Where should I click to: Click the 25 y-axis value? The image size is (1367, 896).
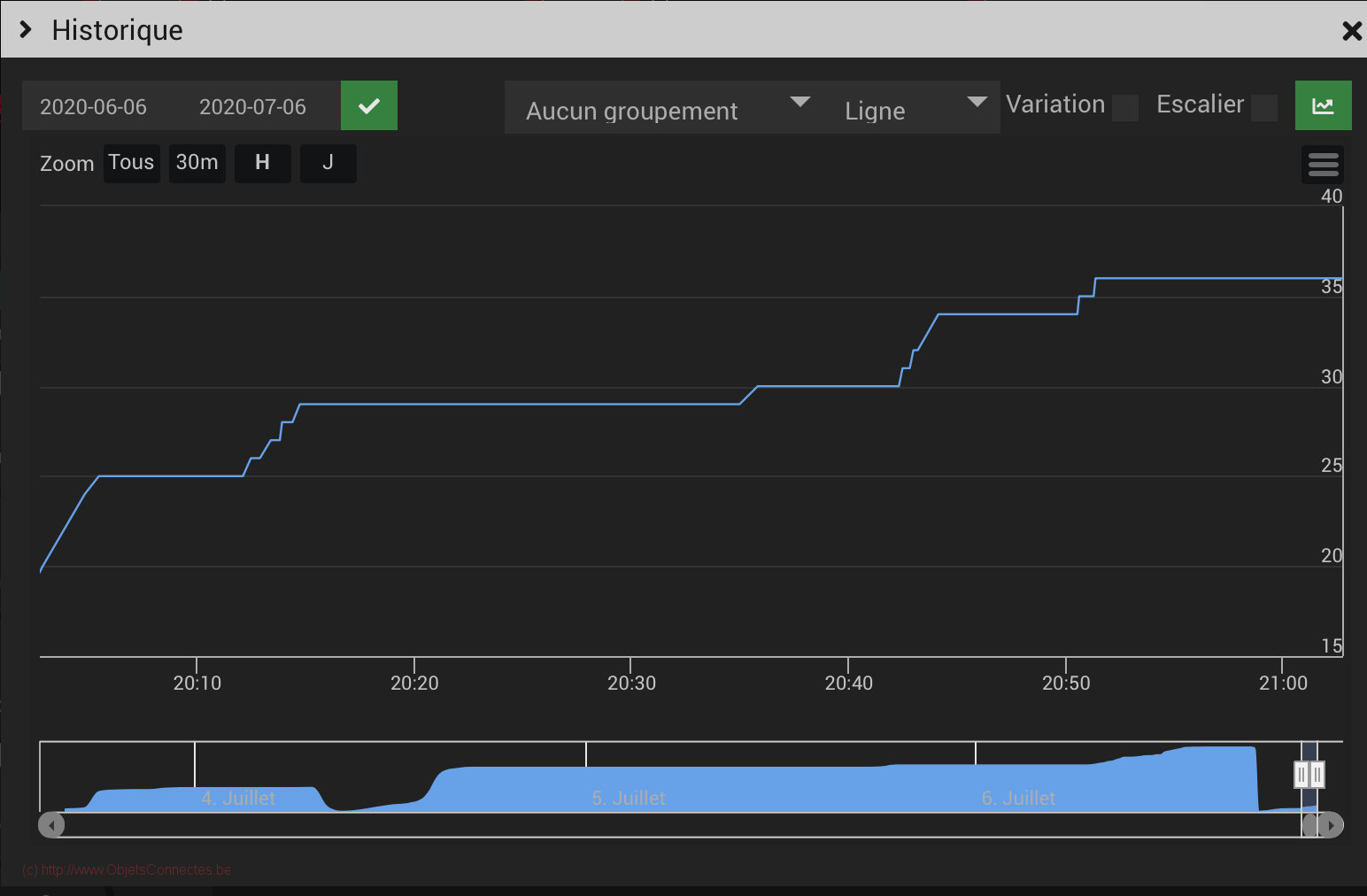point(1332,466)
